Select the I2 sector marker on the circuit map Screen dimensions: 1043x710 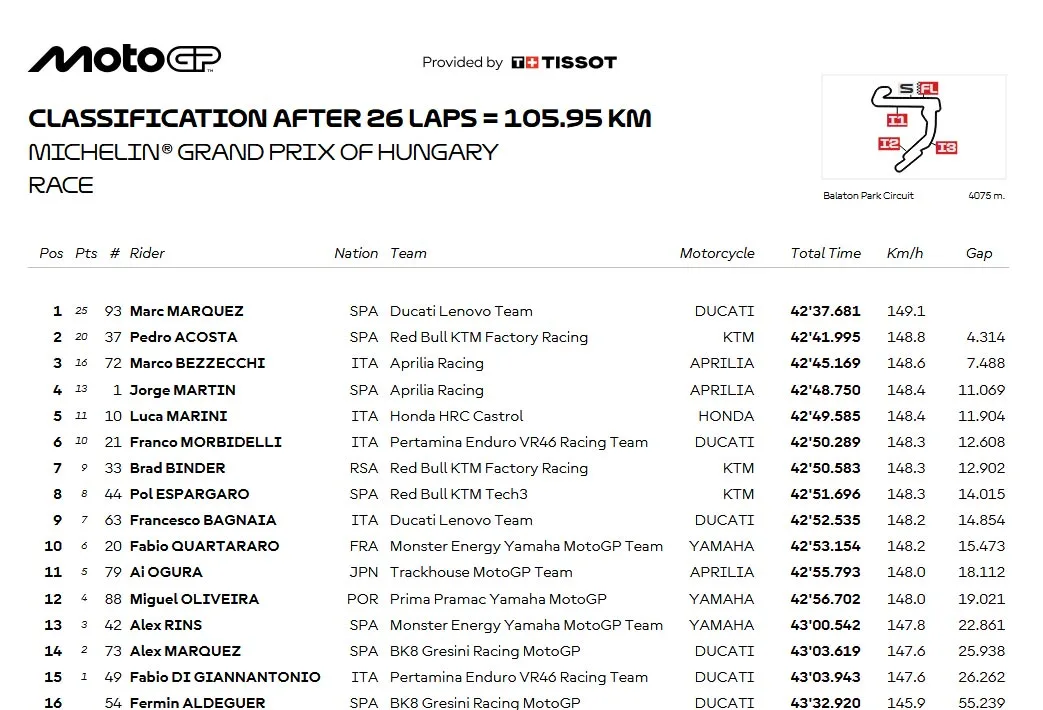(x=889, y=144)
